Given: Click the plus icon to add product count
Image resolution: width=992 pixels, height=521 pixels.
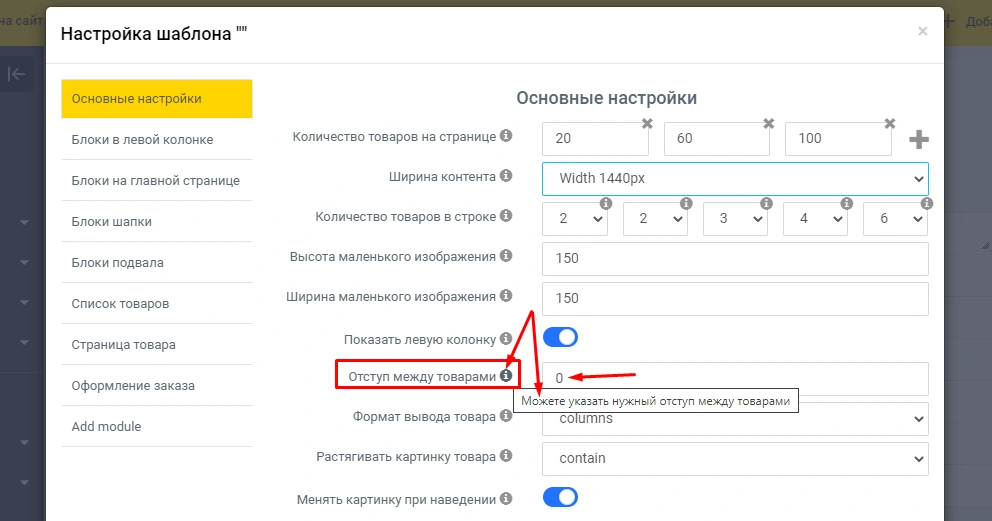Looking at the screenshot, I should tap(918, 140).
